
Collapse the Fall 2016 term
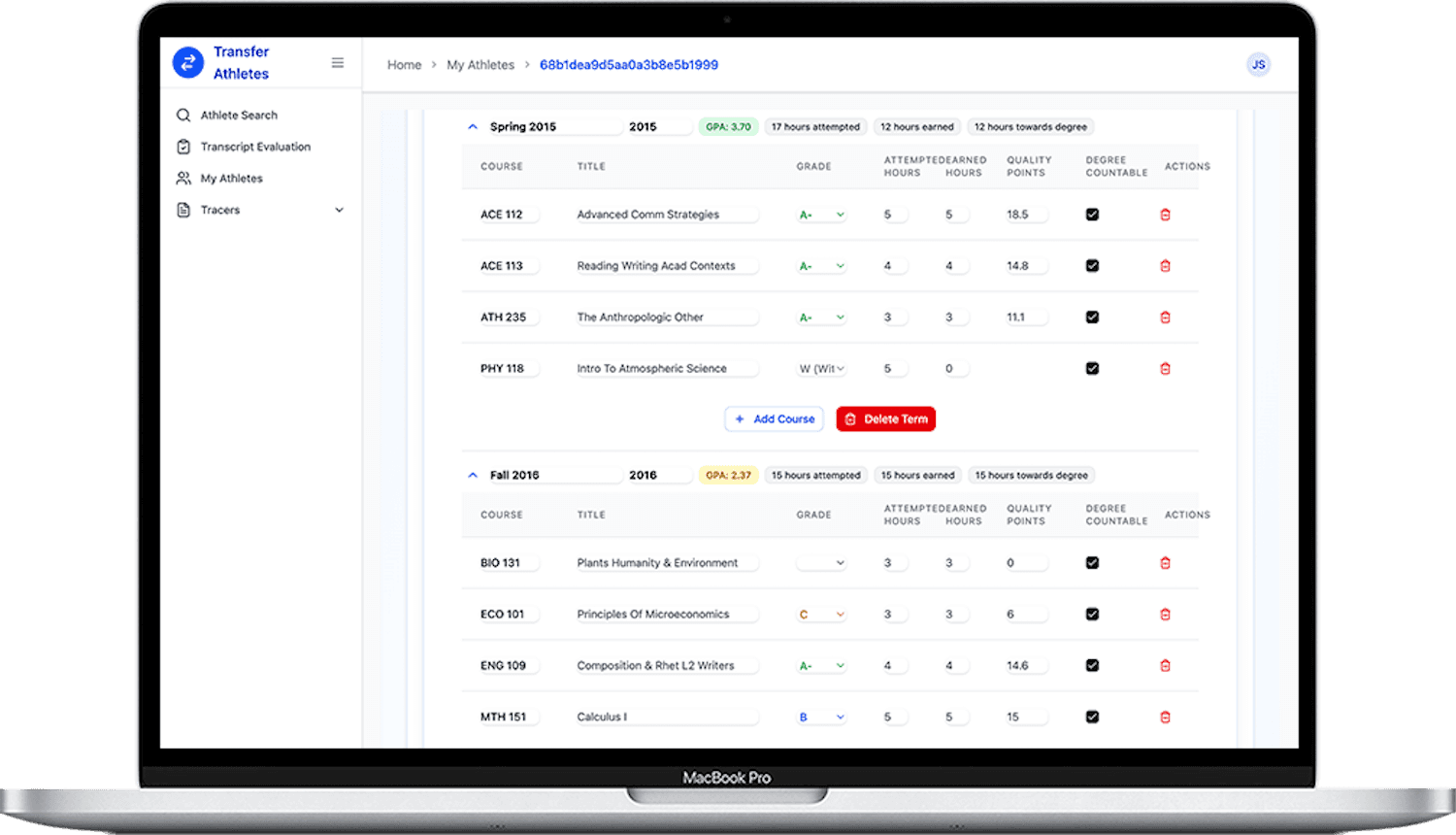tap(473, 476)
